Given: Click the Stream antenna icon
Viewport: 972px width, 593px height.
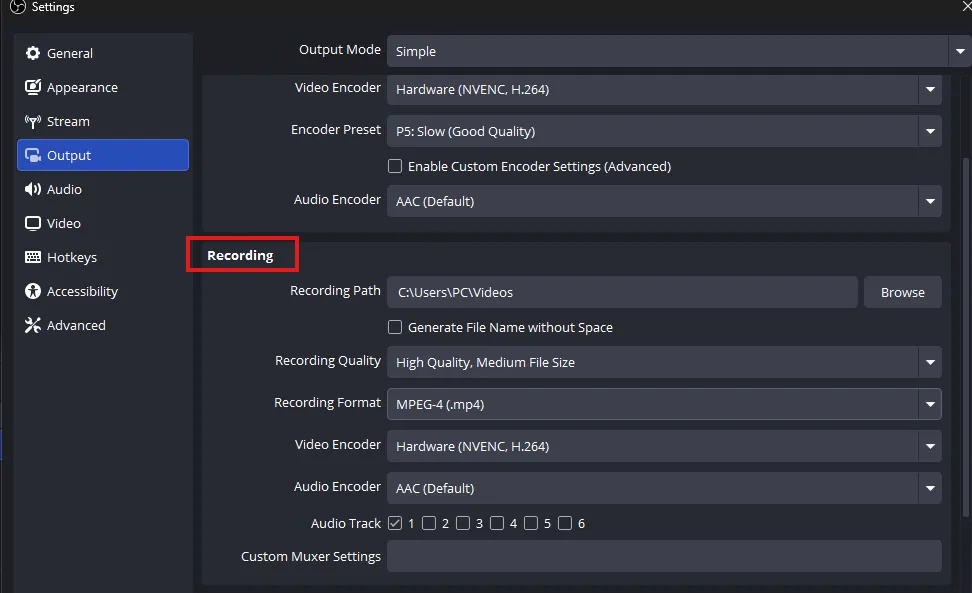Looking at the screenshot, I should [x=33, y=121].
